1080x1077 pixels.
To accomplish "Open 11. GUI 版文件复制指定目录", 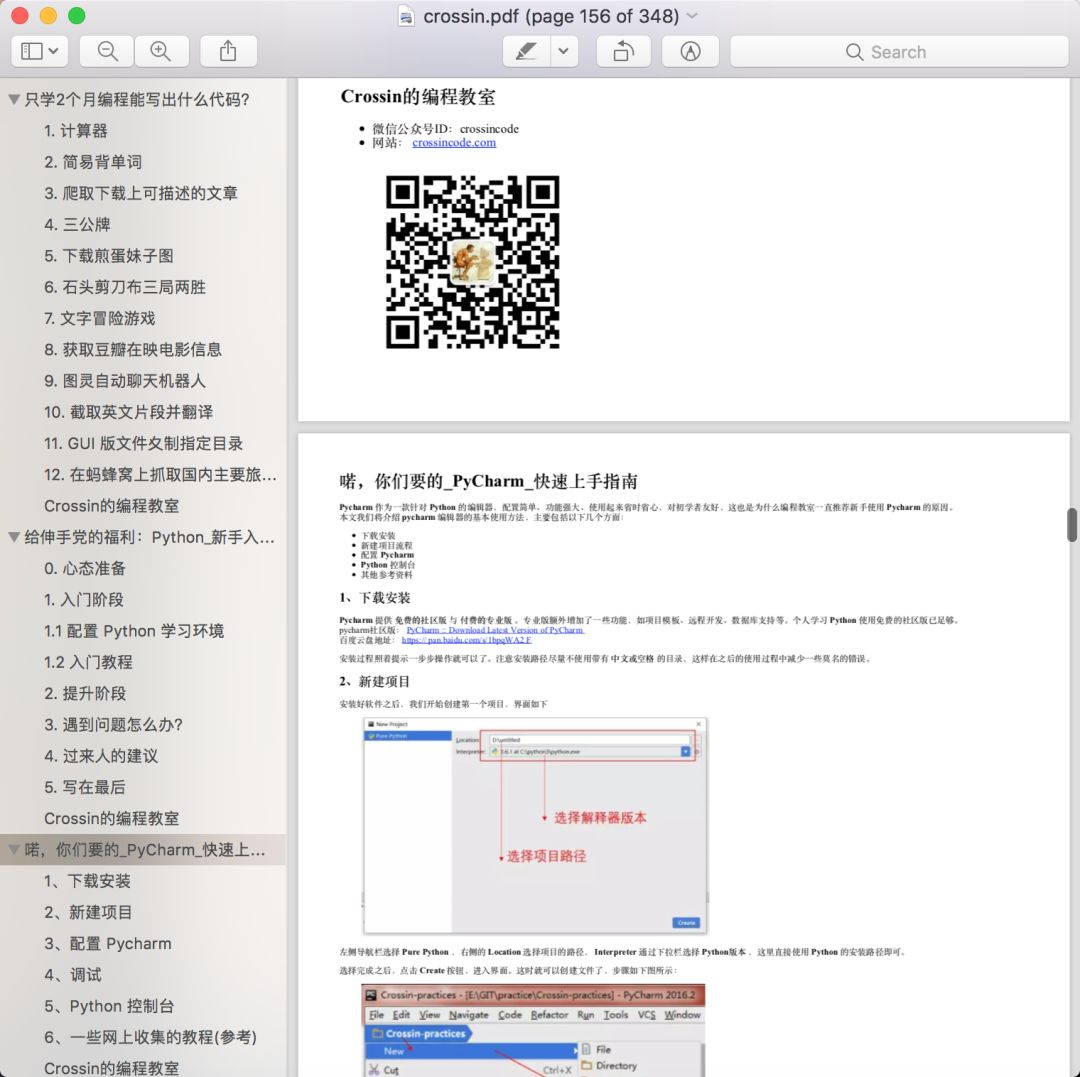I will click(x=143, y=443).
